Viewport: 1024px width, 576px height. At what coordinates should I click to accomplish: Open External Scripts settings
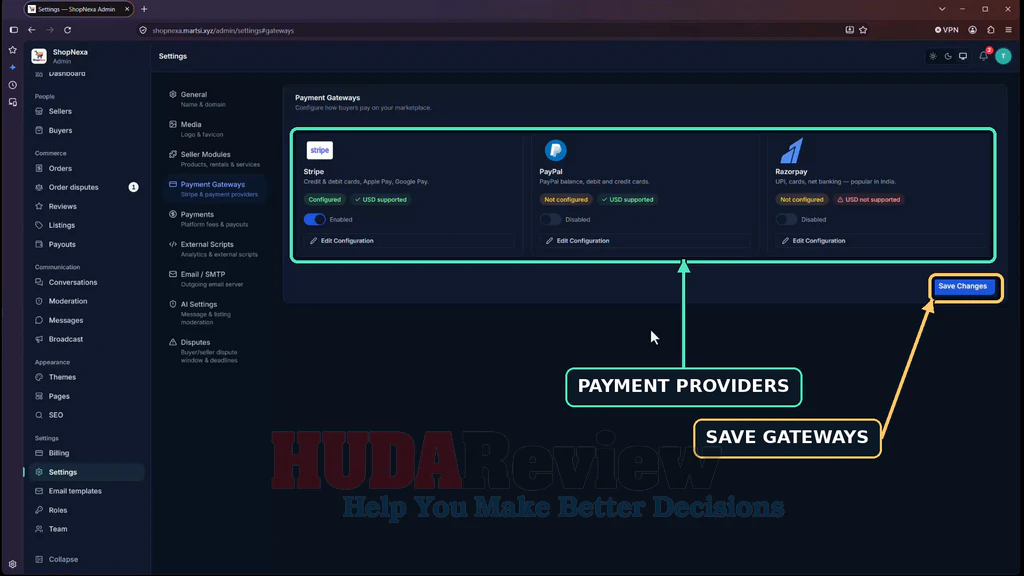[x=214, y=249]
